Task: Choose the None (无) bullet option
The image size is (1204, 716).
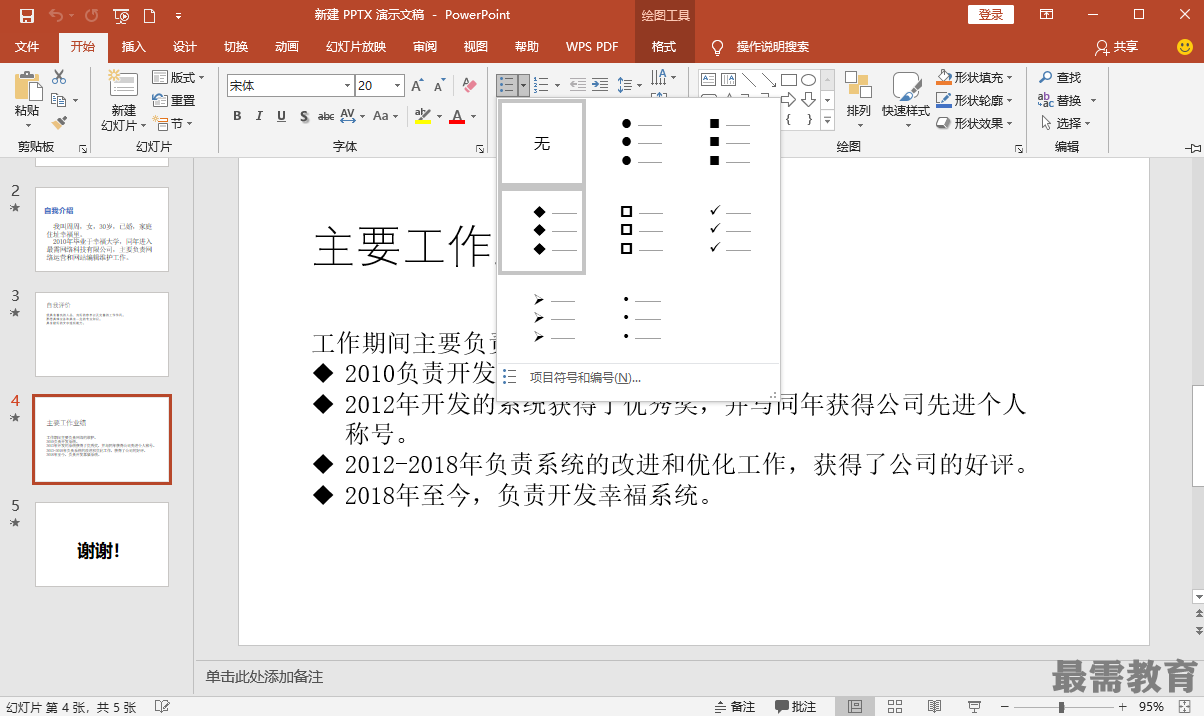Action: [x=542, y=144]
